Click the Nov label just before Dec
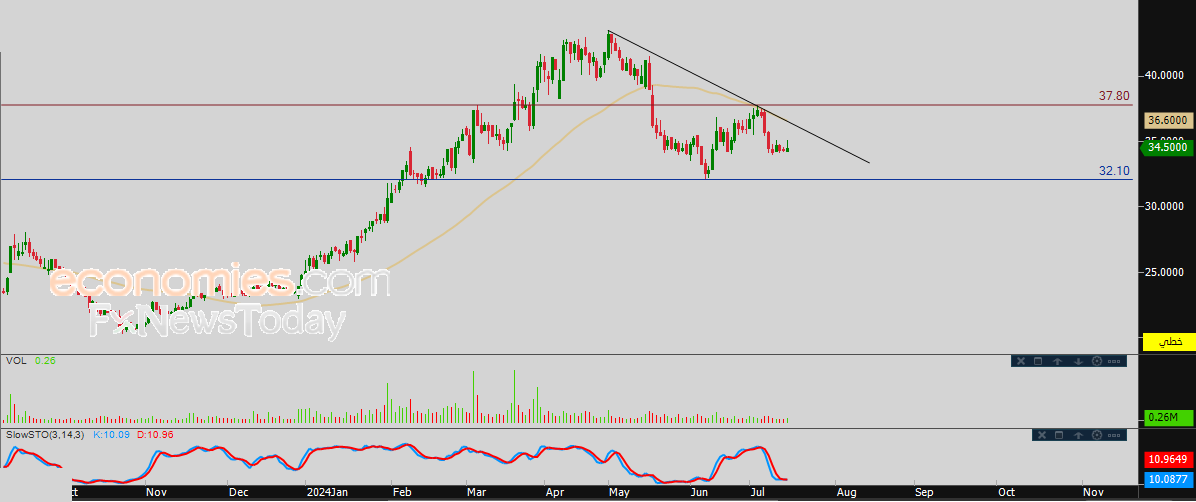The width and height of the screenshot is (1196, 502). [156, 494]
